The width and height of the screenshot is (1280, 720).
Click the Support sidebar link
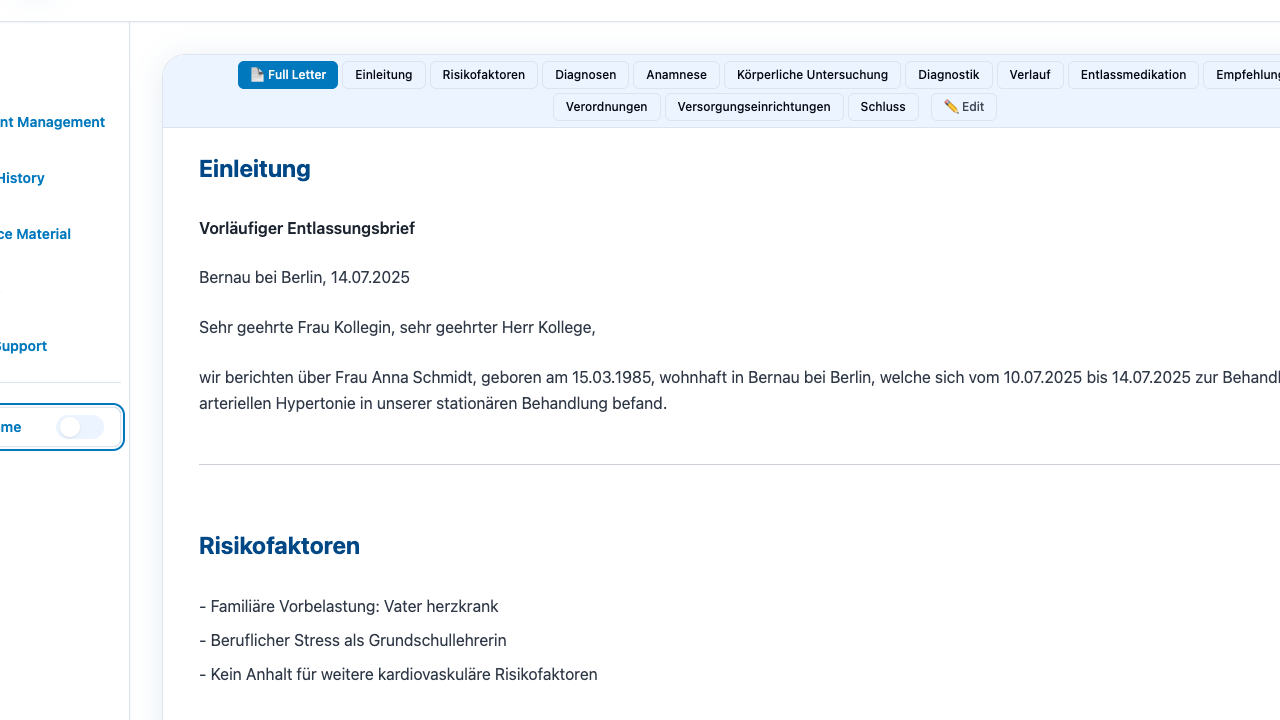[x=23, y=346]
